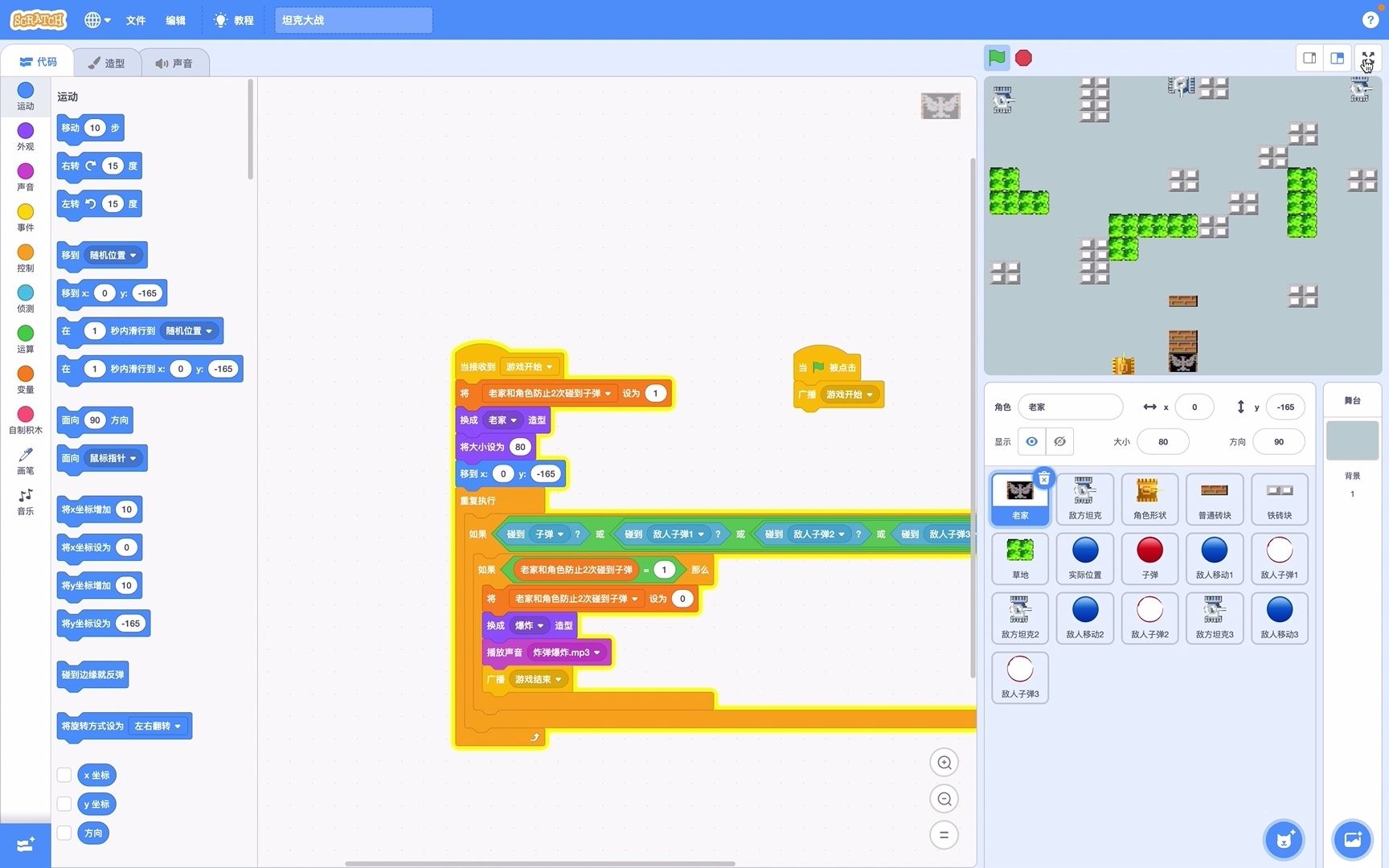Select the 敌人子弹3 sprite
The width and height of the screenshot is (1389, 868).
1020,678
